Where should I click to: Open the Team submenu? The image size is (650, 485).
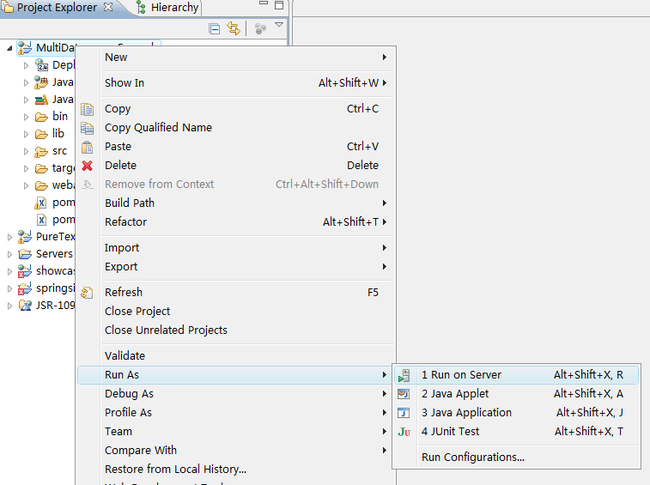[x=235, y=432]
